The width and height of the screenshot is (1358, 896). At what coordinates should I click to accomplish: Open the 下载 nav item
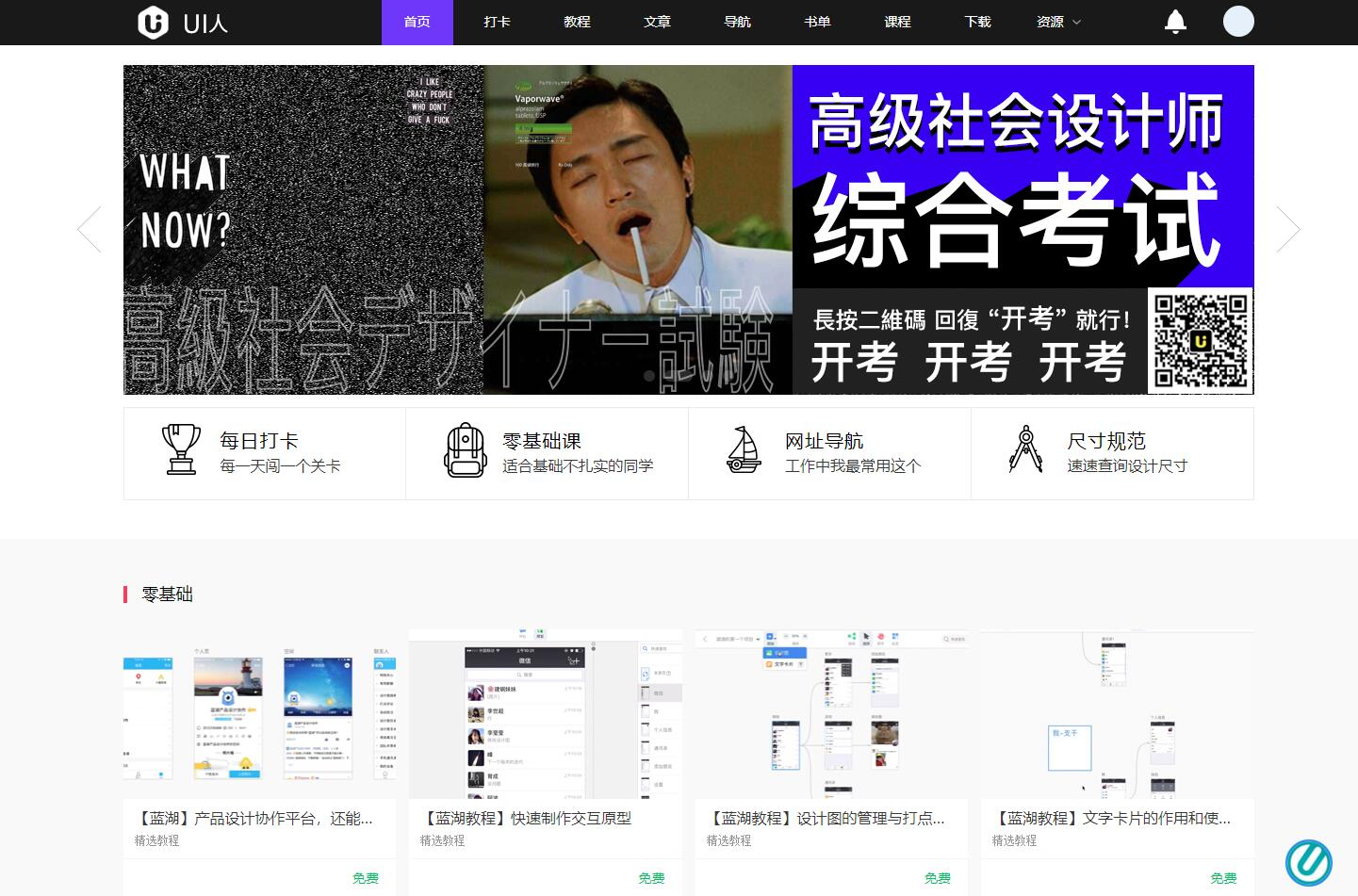(978, 22)
